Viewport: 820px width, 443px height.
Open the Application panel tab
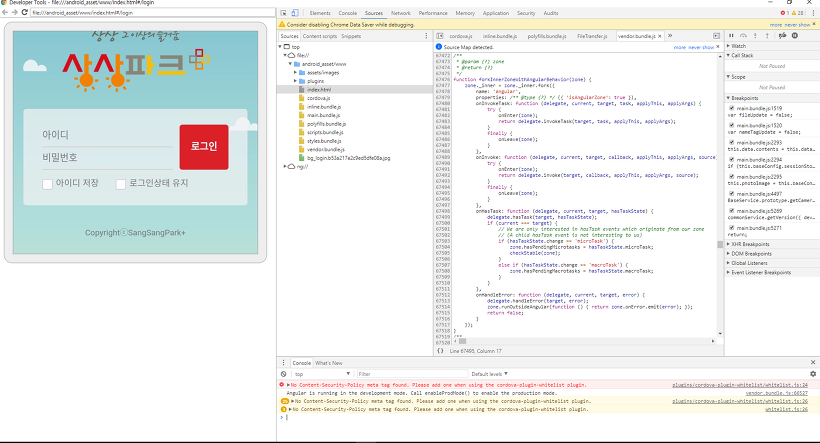(x=496, y=13)
